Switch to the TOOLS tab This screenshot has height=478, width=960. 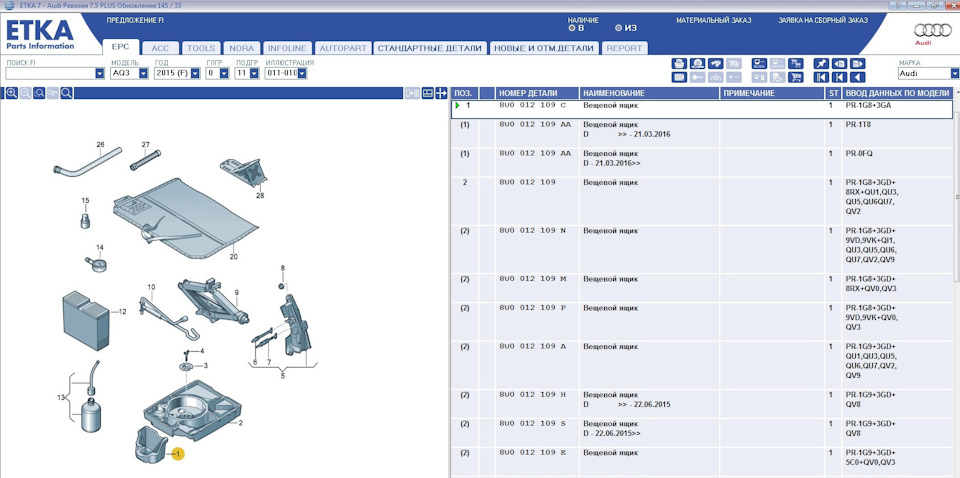click(201, 48)
